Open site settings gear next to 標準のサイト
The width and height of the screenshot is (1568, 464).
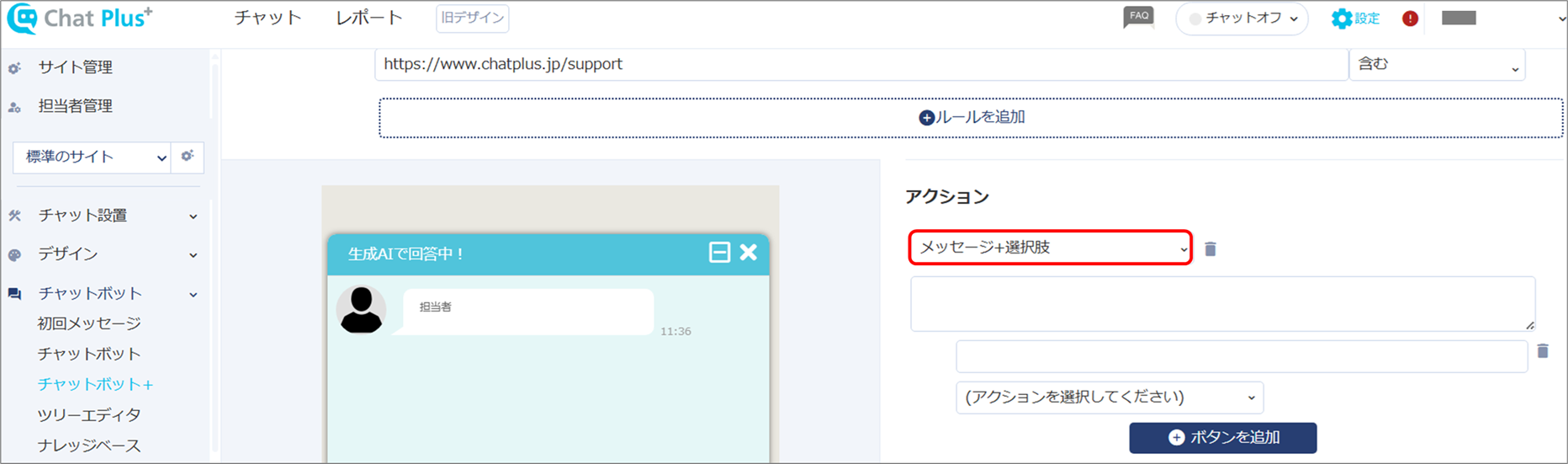point(188,157)
